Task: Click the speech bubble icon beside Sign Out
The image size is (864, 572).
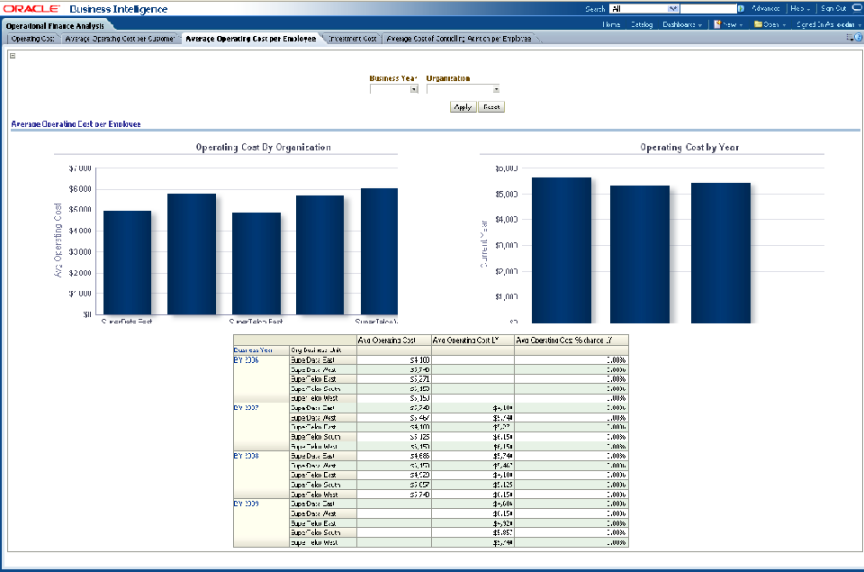Action: click(x=856, y=8)
